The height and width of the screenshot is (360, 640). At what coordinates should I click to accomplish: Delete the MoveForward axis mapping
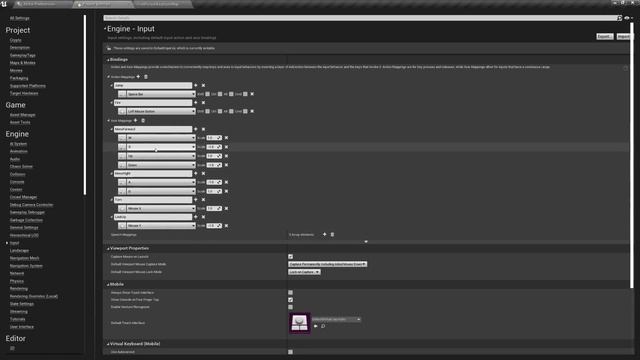(x=203, y=129)
